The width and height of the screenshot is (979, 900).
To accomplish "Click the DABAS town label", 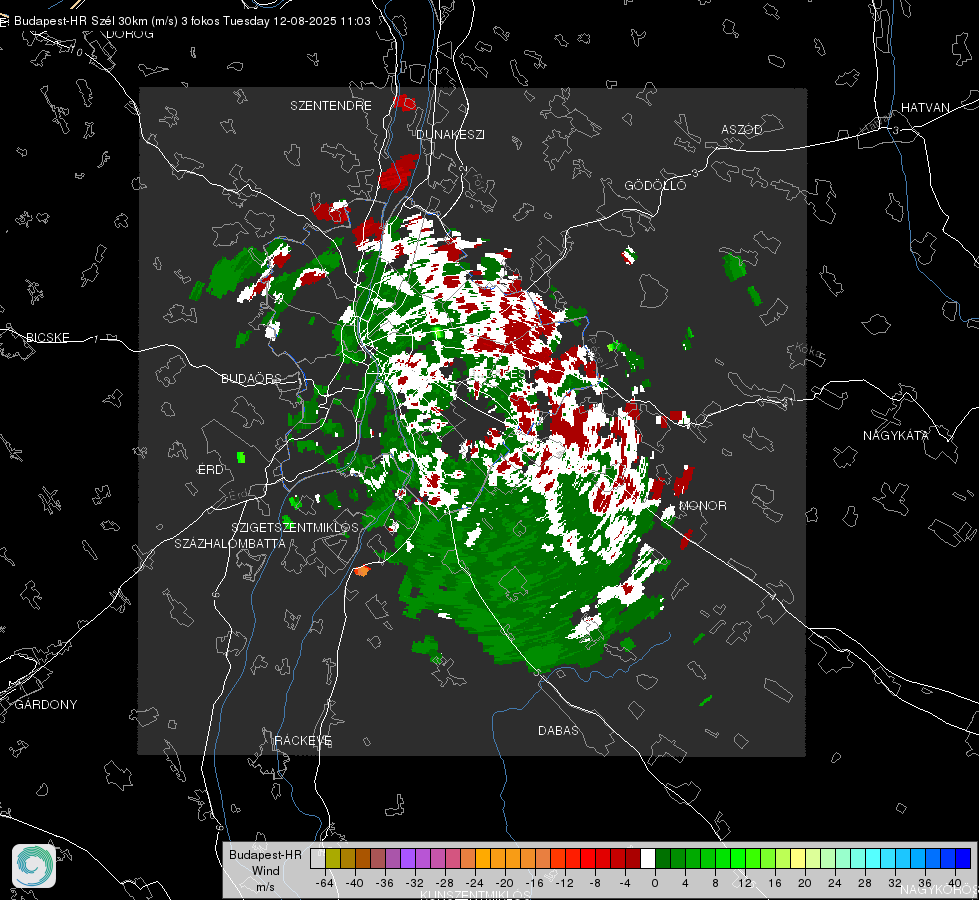I will pos(559,730).
